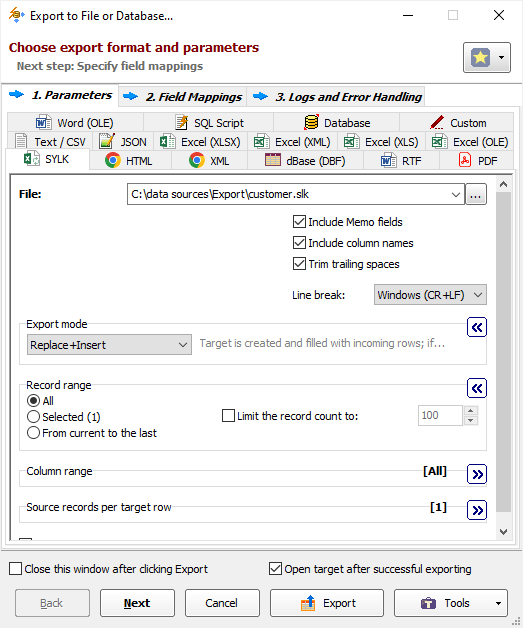Click the Next button

point(137,603)
